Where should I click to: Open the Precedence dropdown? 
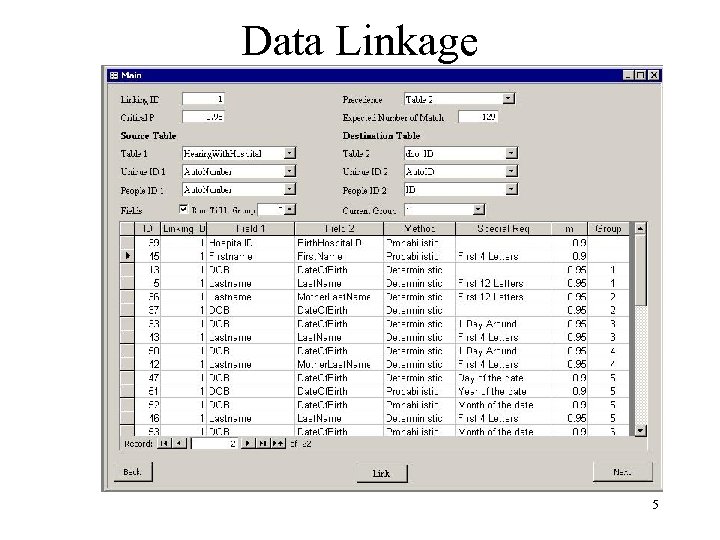coord(508,99)
